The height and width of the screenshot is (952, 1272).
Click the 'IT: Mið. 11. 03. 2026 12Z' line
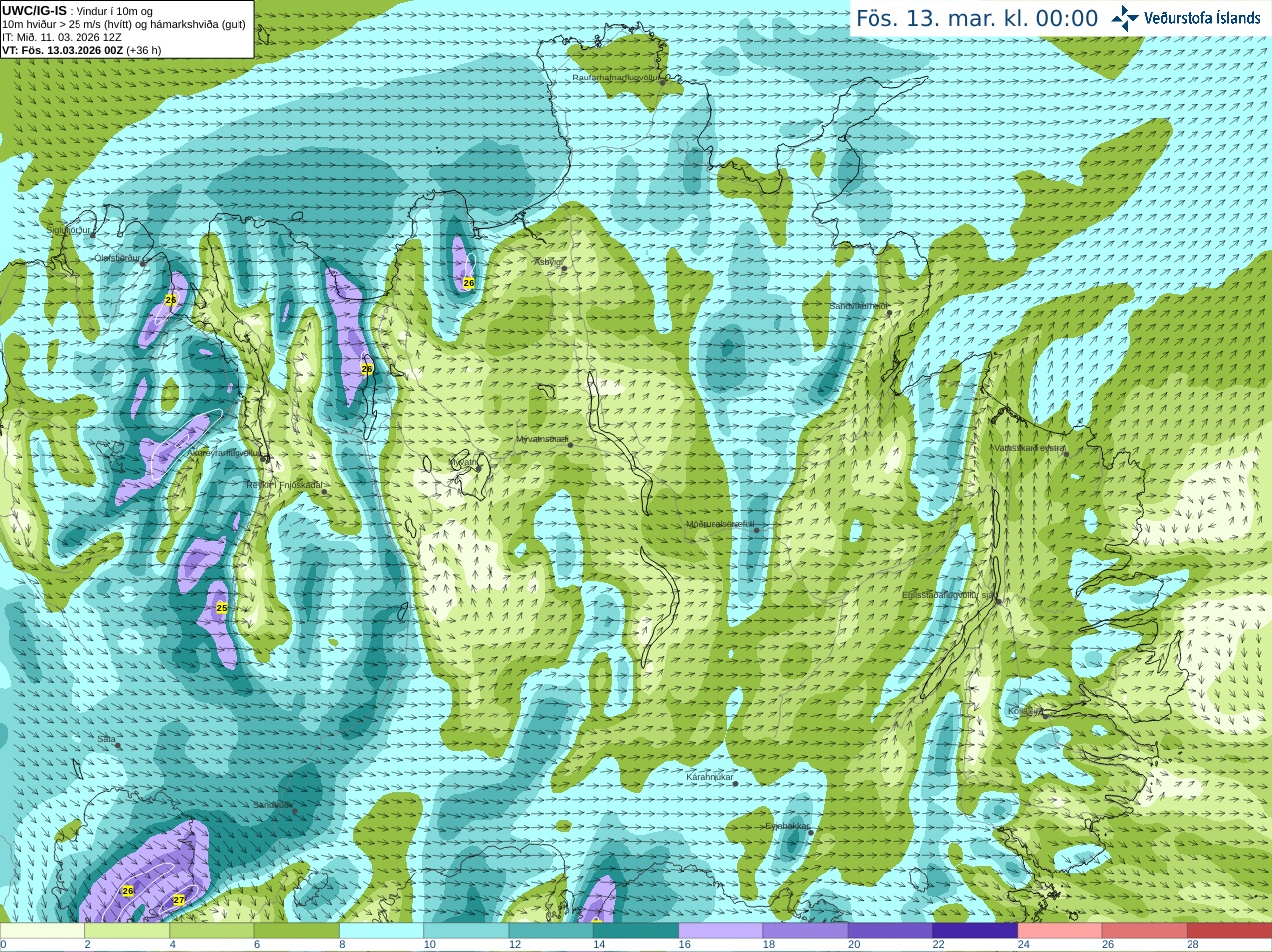[62, 37]
